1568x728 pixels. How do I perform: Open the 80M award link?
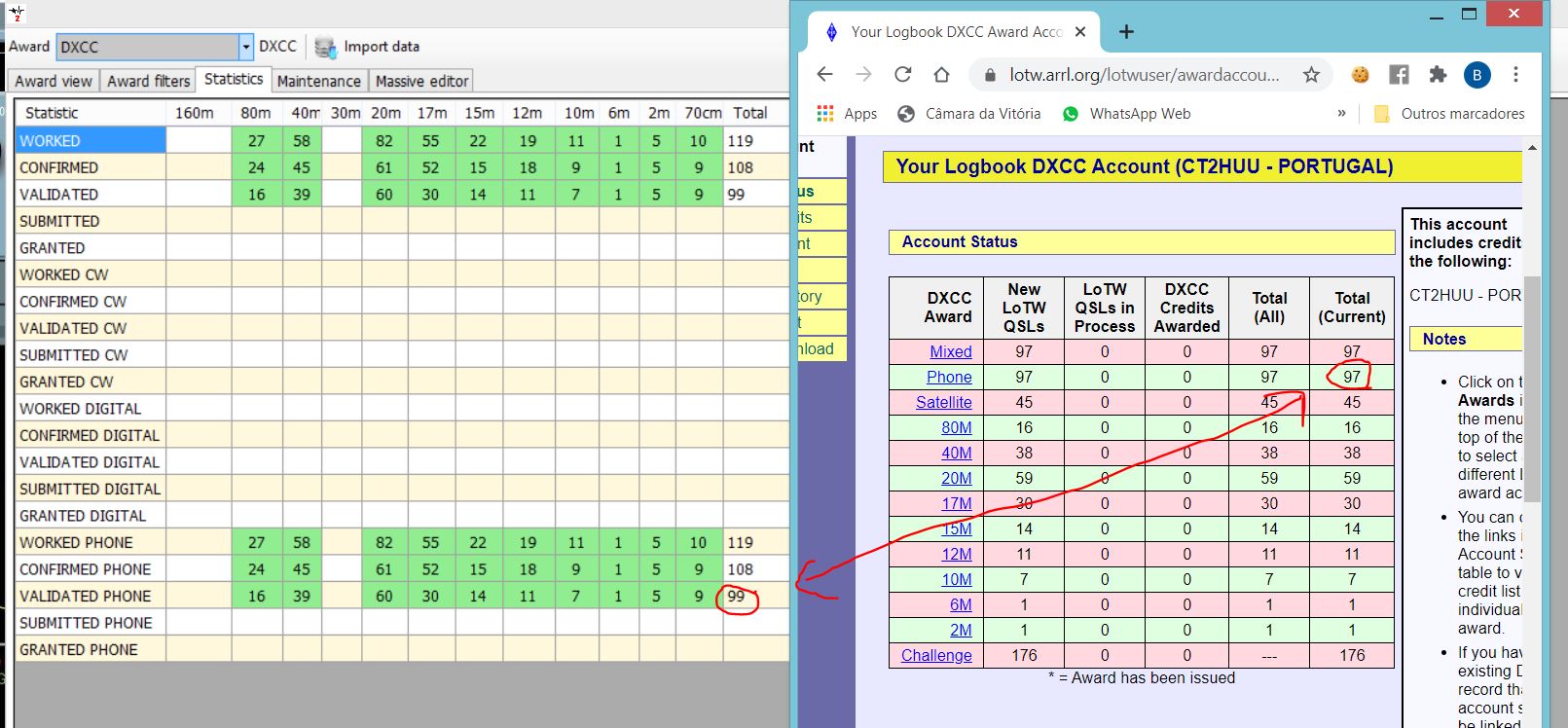coord(957,427)
